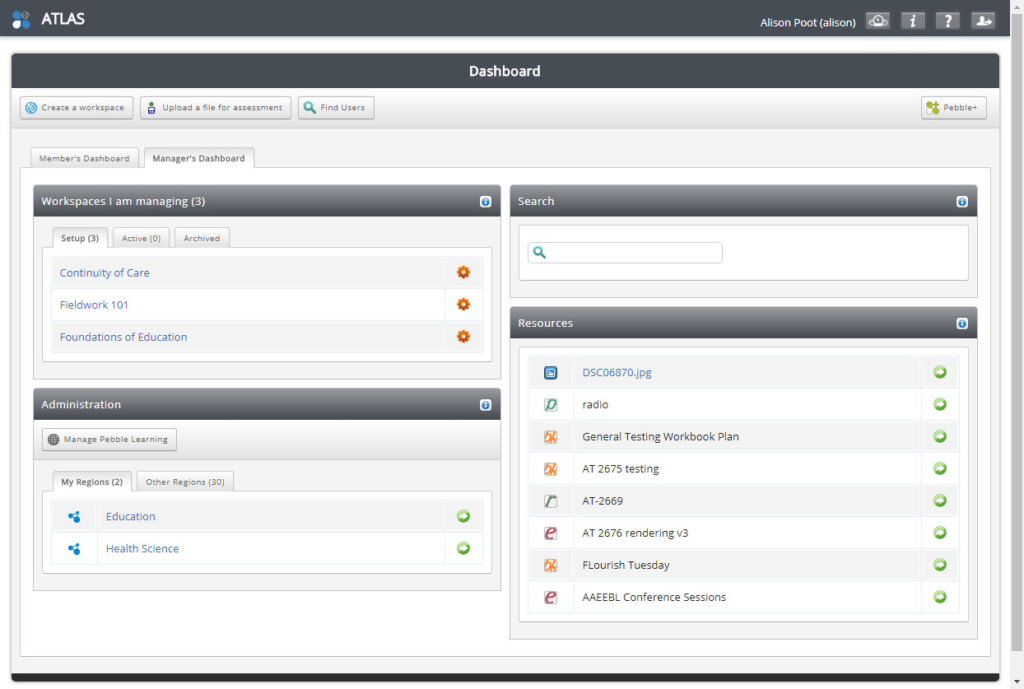The height and width of the screenshot is (689, 1024).
Task: Click green arrow for AT-2669
Action: point(940,500)
